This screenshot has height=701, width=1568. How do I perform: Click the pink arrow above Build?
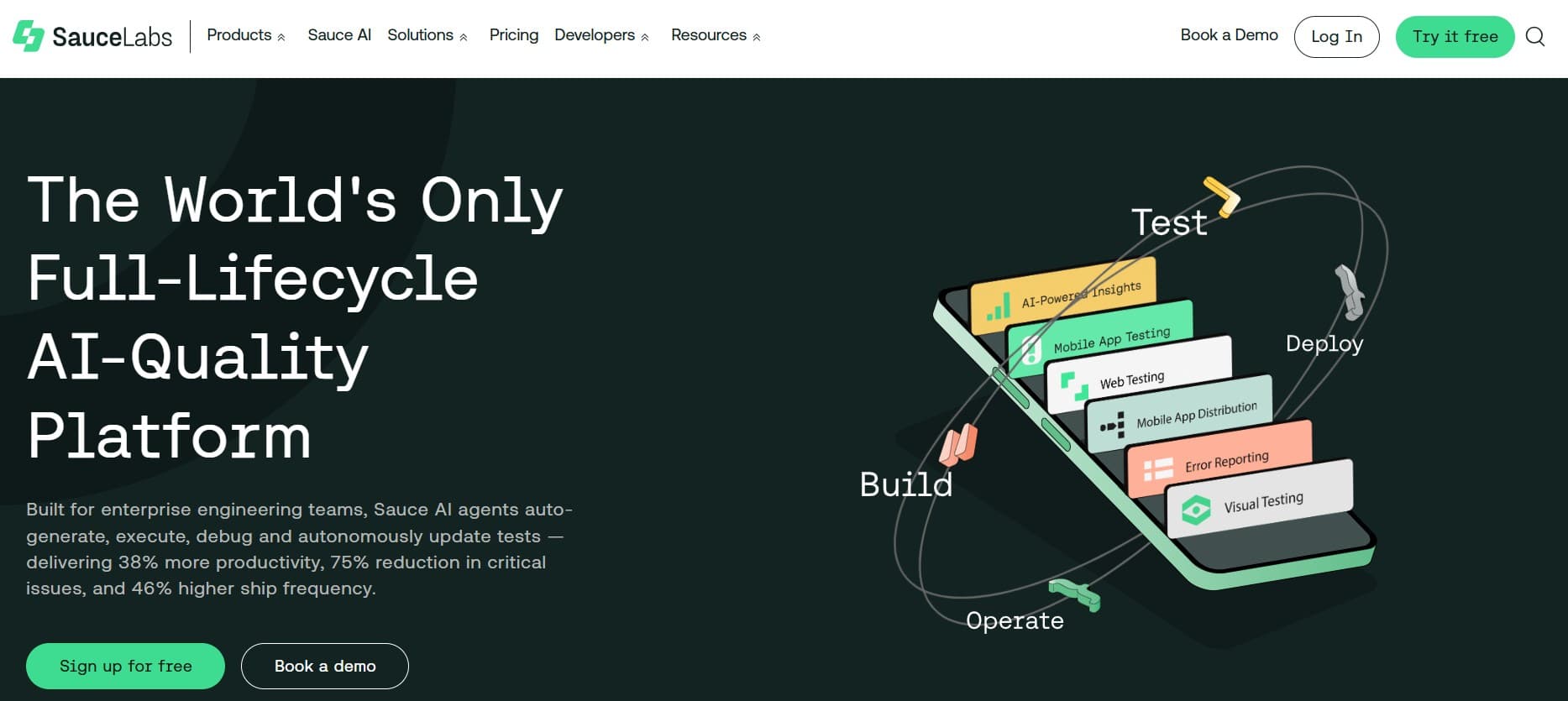tap(958, 445)
